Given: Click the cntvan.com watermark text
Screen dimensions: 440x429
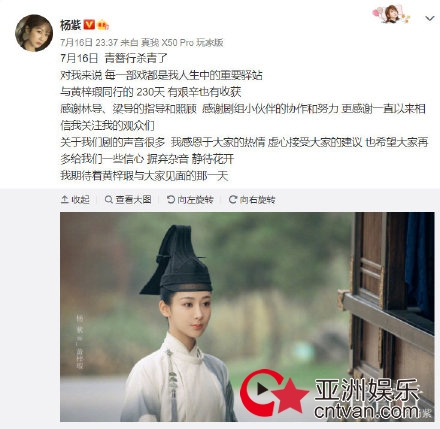Looking at the screenshot, I should 367,411.
